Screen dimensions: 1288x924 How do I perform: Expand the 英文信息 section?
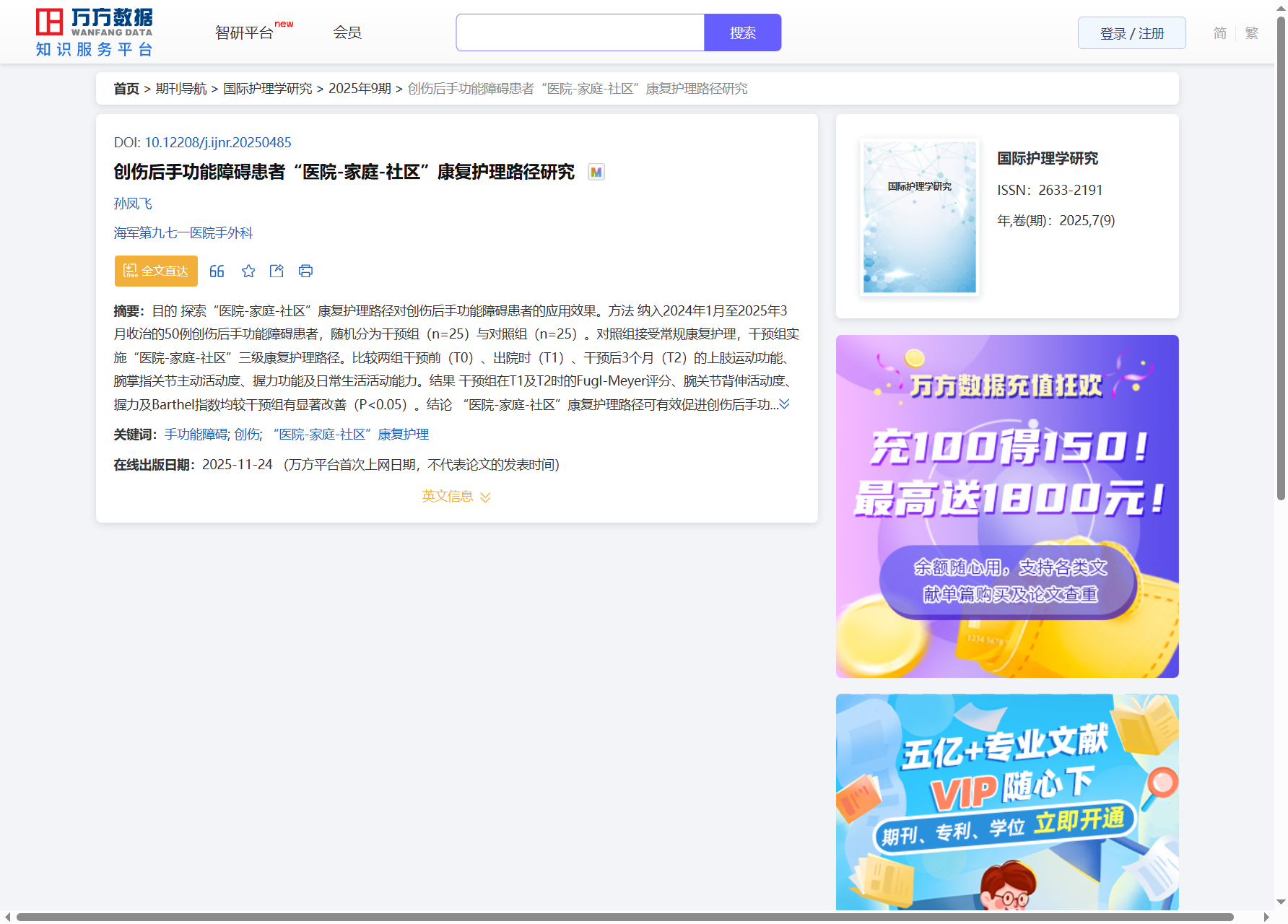pos(456,497)
